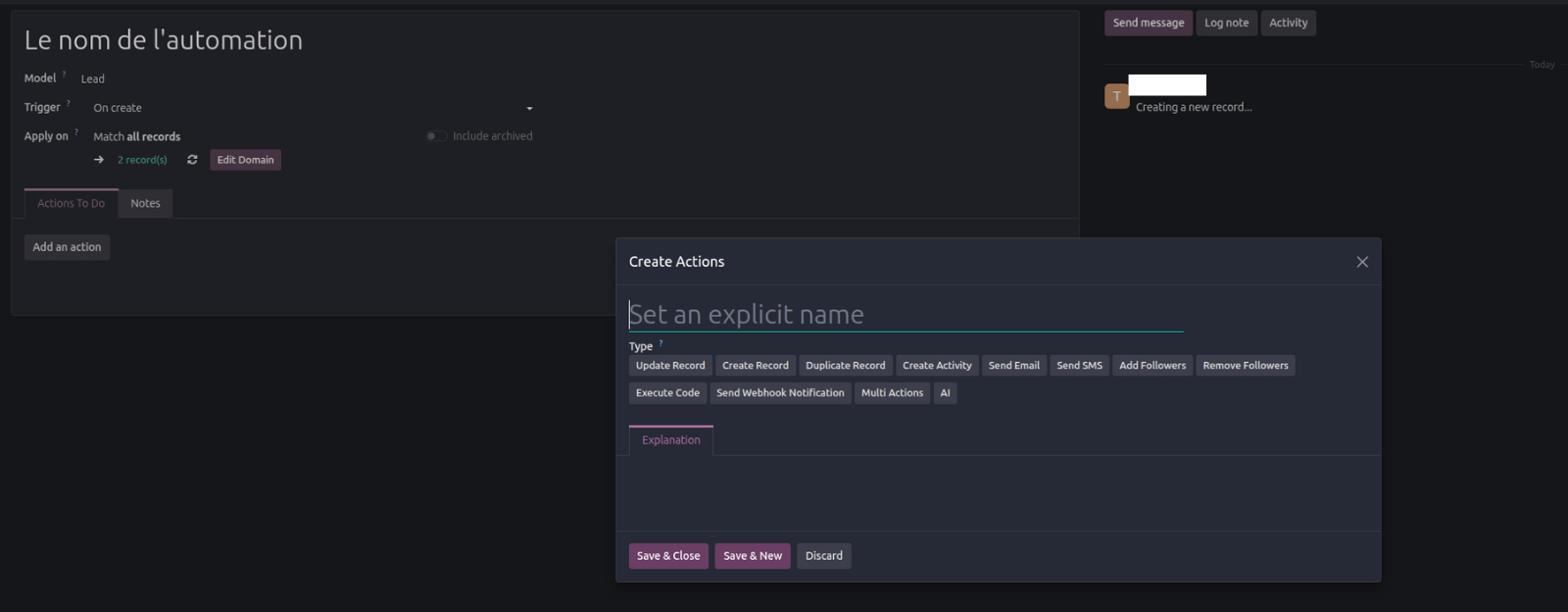Select the Send Email action type
The image size is (1568, 612).
tap(1014, 366)
